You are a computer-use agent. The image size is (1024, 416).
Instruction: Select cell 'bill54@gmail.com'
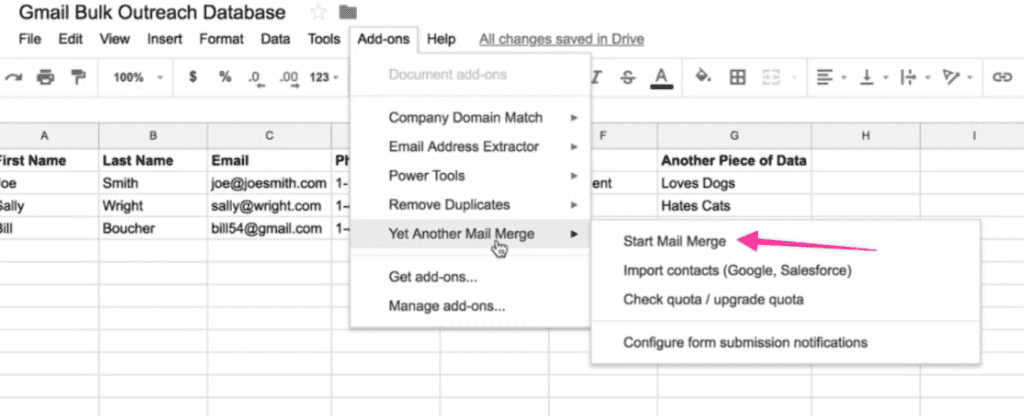click(x=269, y=229)
